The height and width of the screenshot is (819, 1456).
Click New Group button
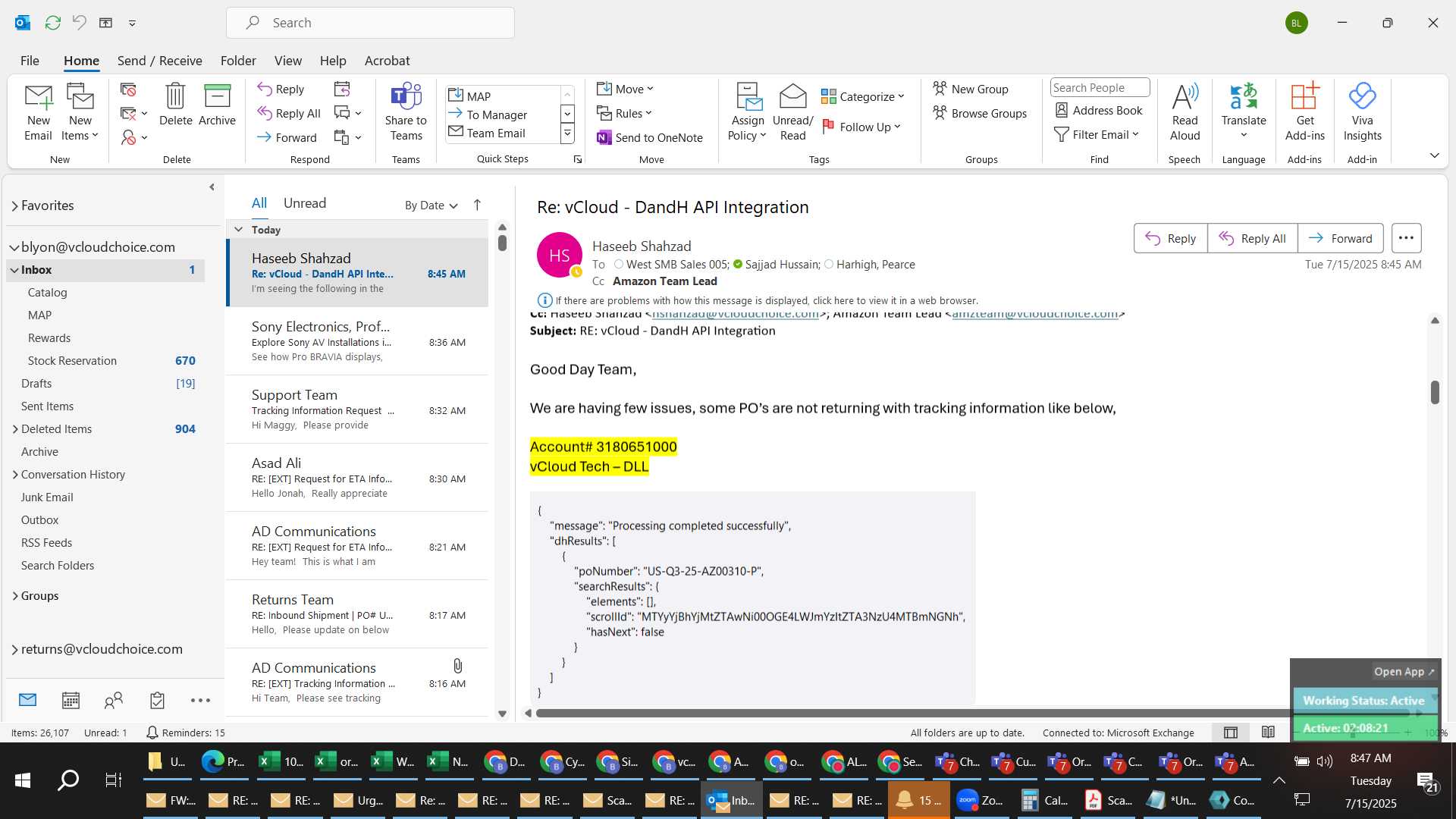pyautogui.click(x=971, y=89)
